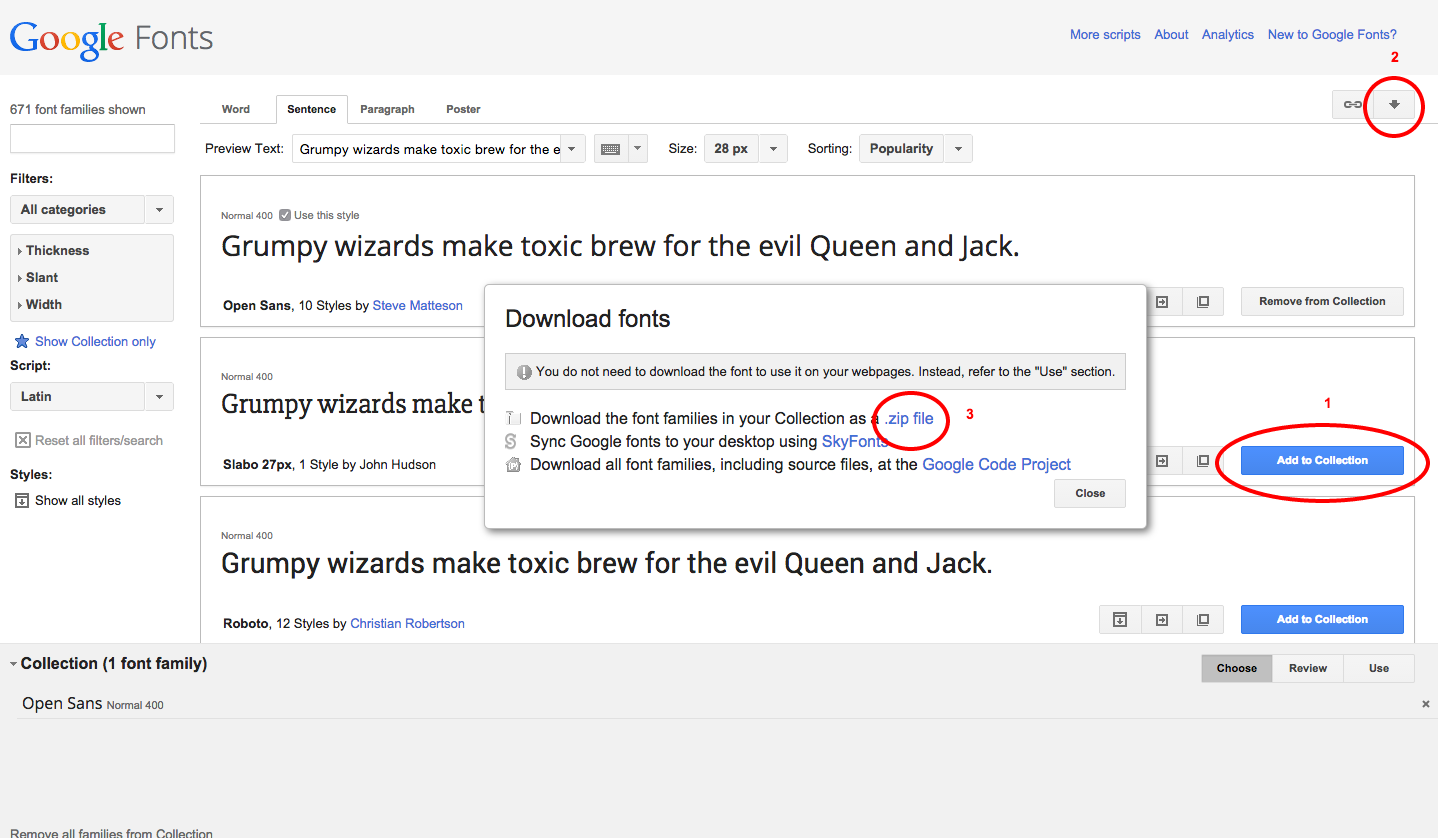1438x838 pixels.
Task: Open the Steve Matteson designer link
Action: click(x=418, y=305)
